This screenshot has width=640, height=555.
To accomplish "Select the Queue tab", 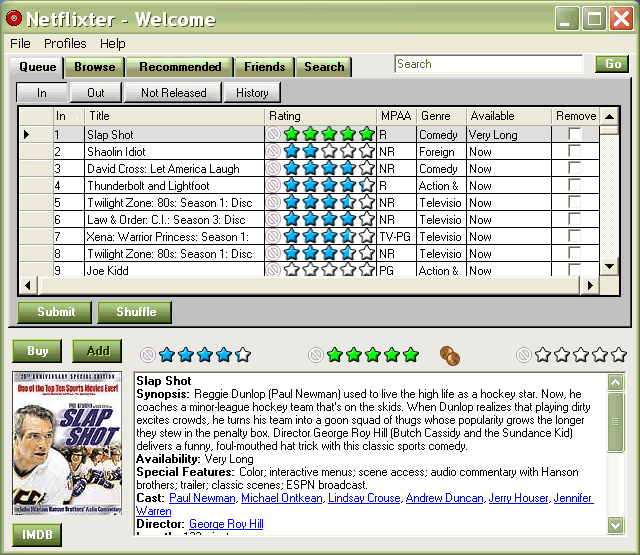I will tap(37, 67).
